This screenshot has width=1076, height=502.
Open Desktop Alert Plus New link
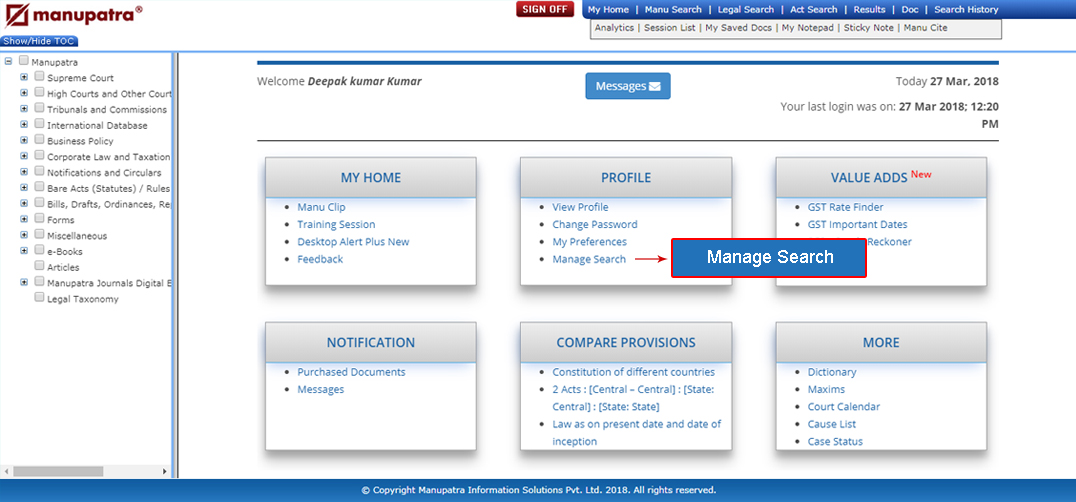[x=353, y=242]
